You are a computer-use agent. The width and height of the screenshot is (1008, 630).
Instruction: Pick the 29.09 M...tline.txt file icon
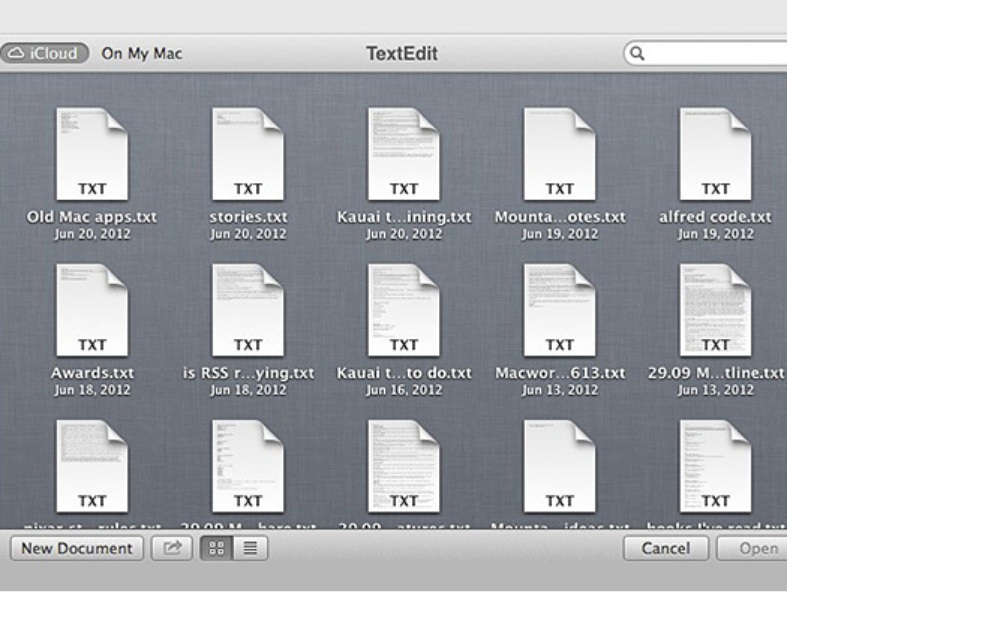(715, 311)
